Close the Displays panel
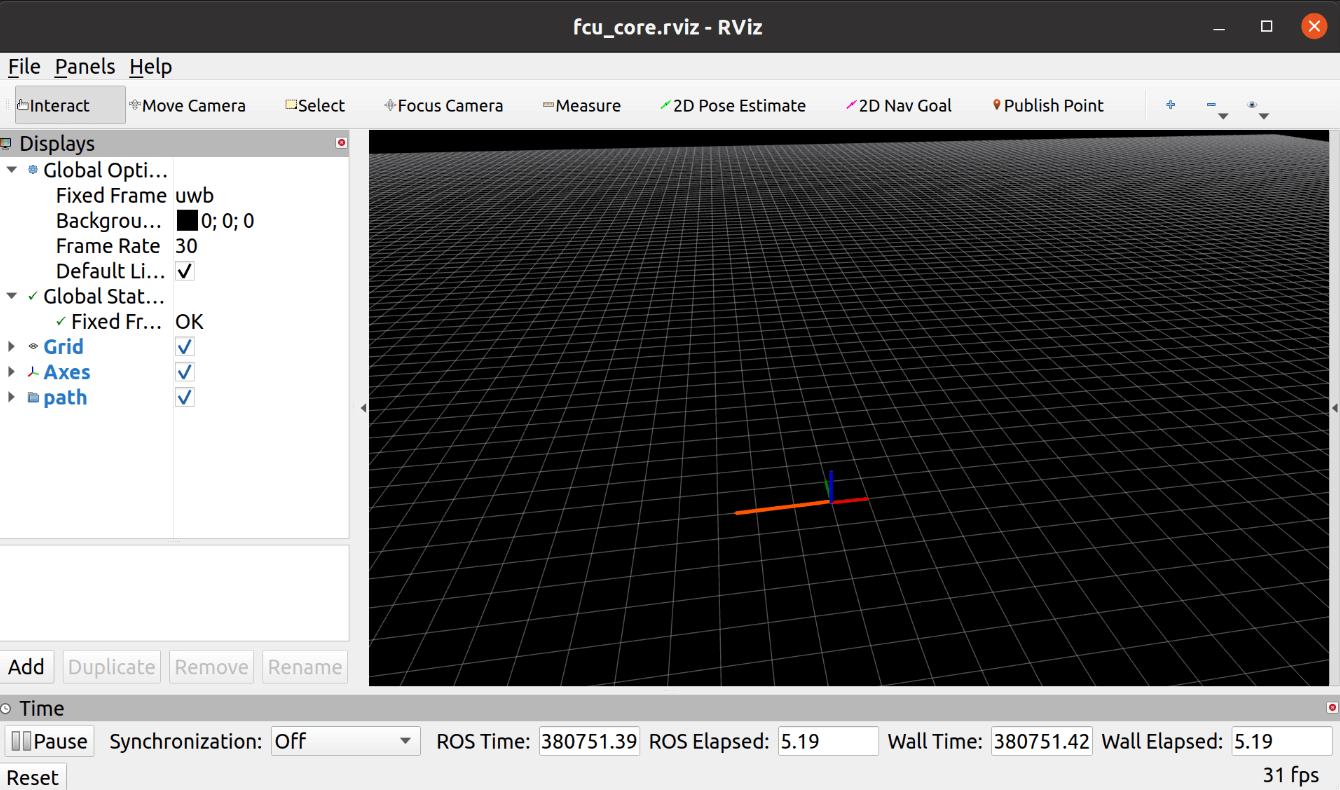Image resolution: width=1340 pixels, height=790 pixels. 341,143
